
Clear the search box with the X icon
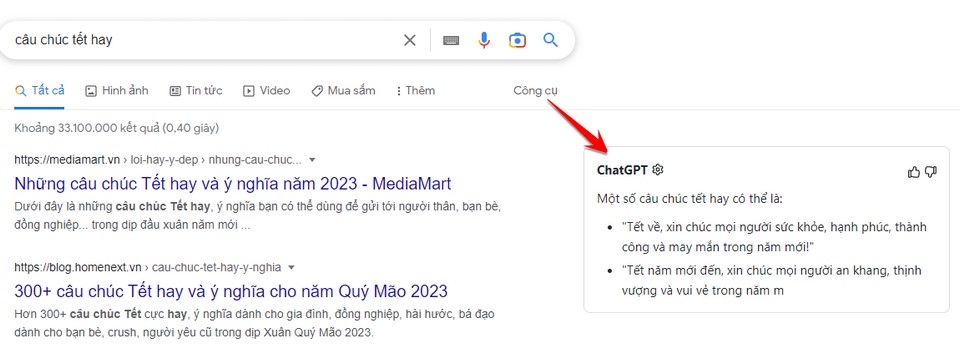click(x=410, y=40)
